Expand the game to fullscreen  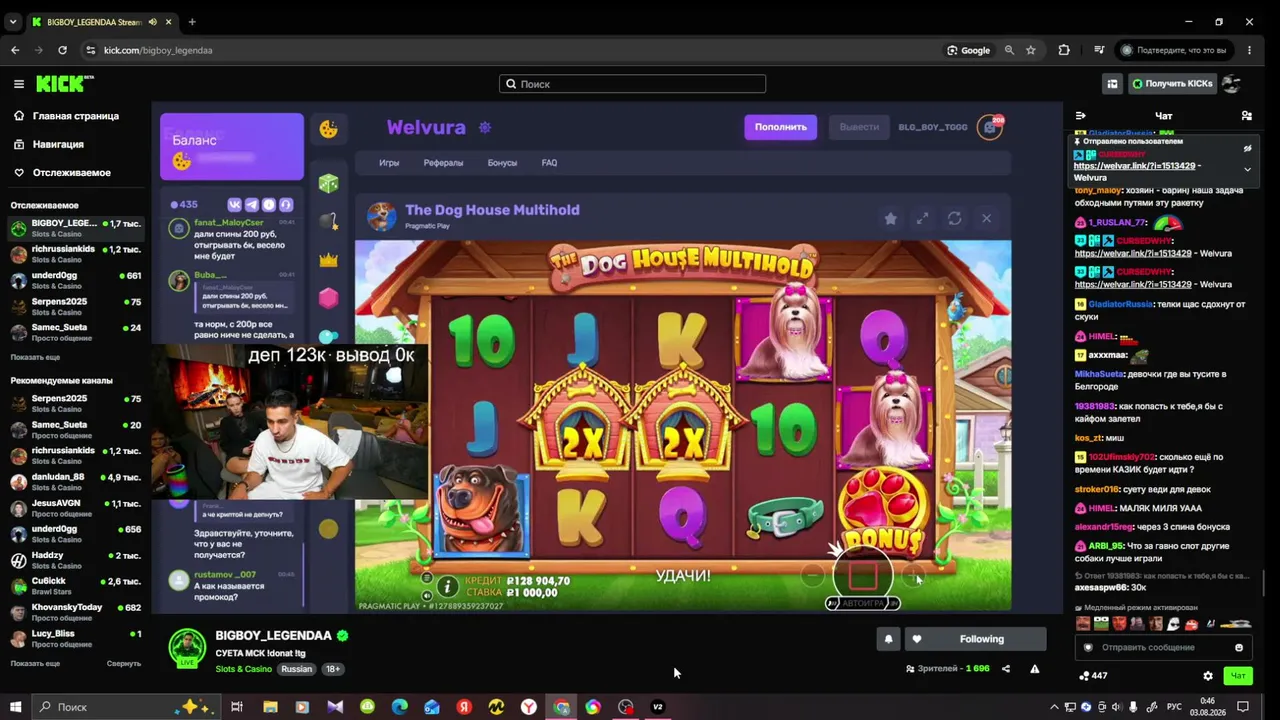point(922,218)
